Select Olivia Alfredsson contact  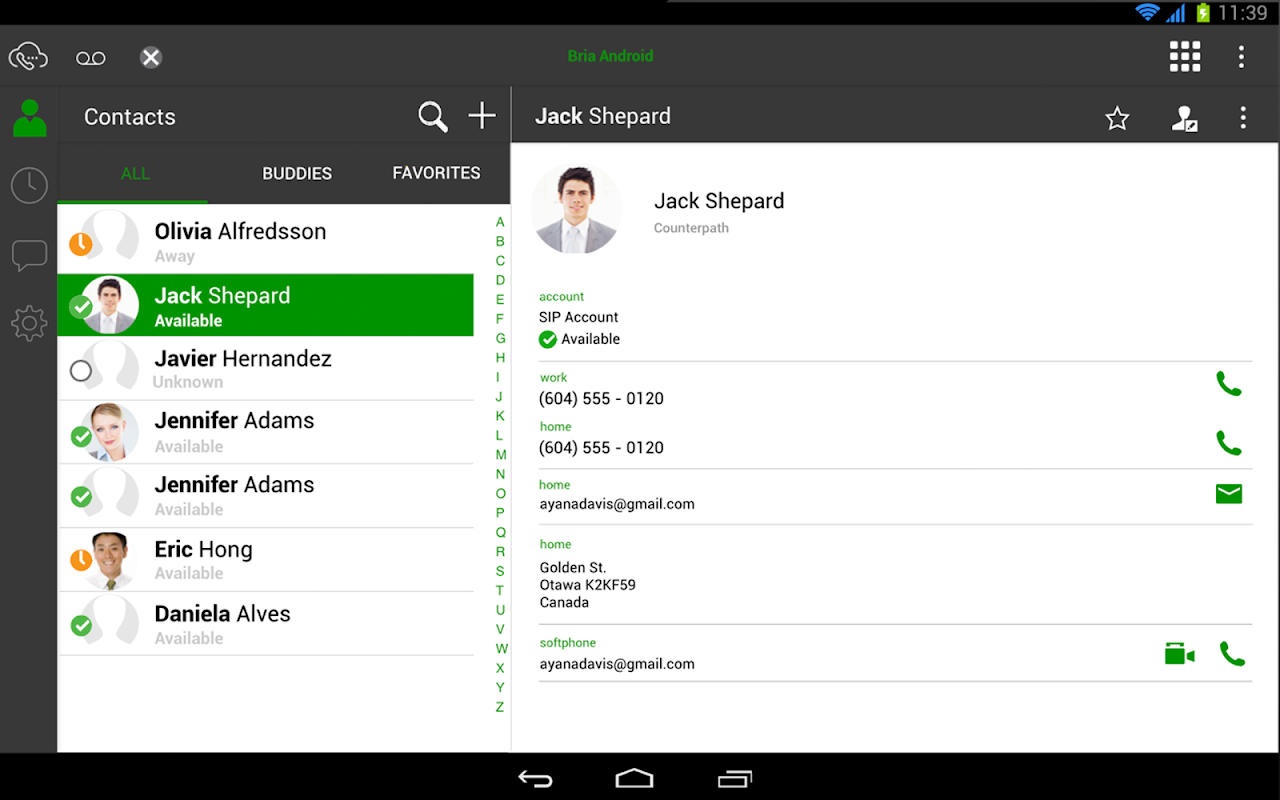coord(265,240)
